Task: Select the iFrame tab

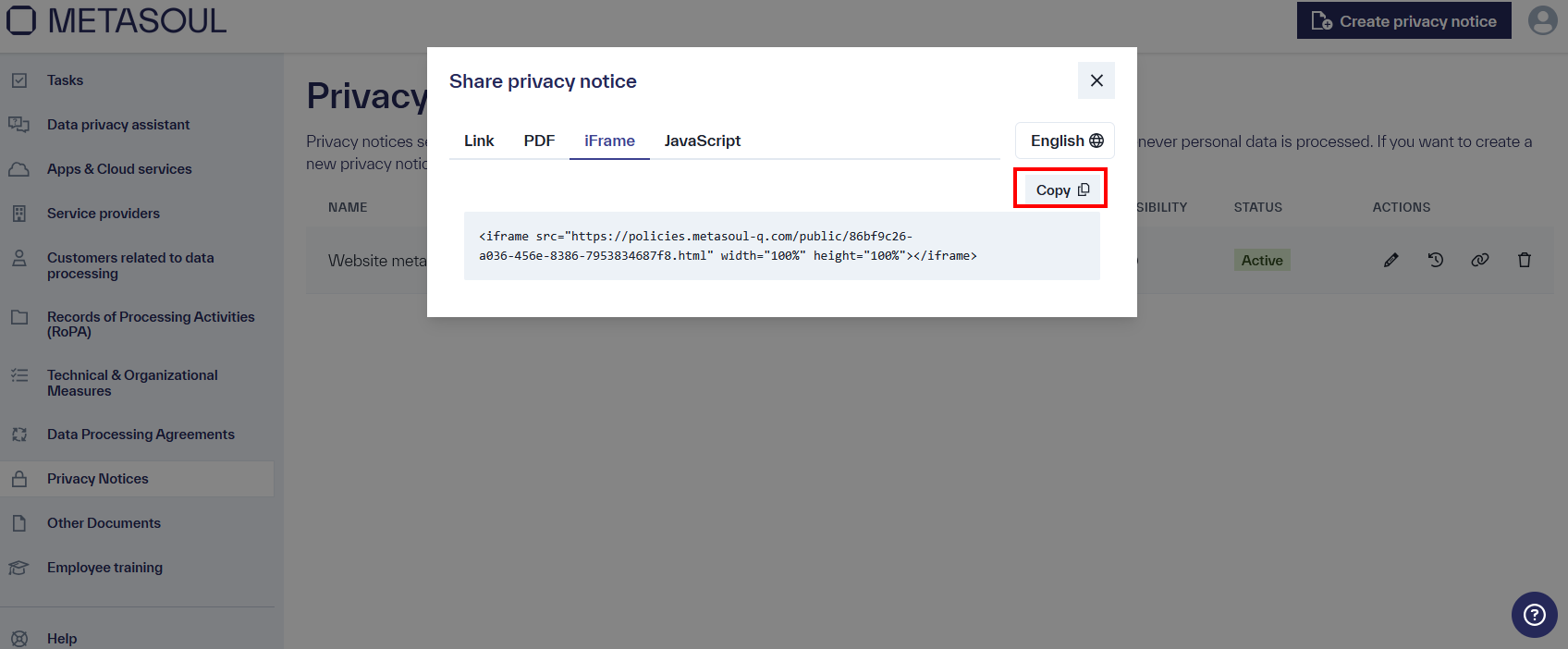Action: 609,141
